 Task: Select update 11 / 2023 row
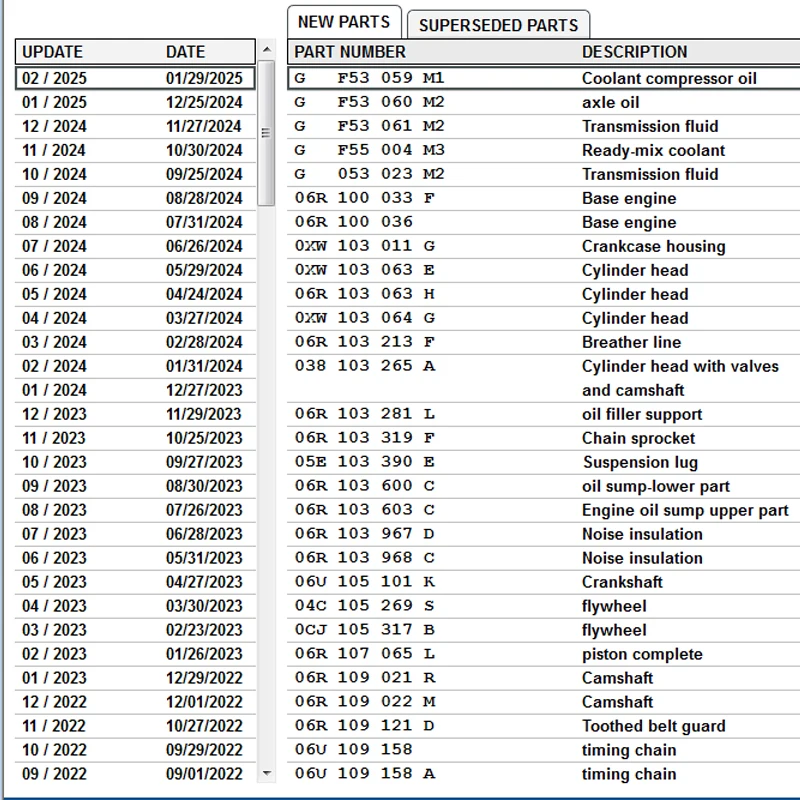coord(135,438)
